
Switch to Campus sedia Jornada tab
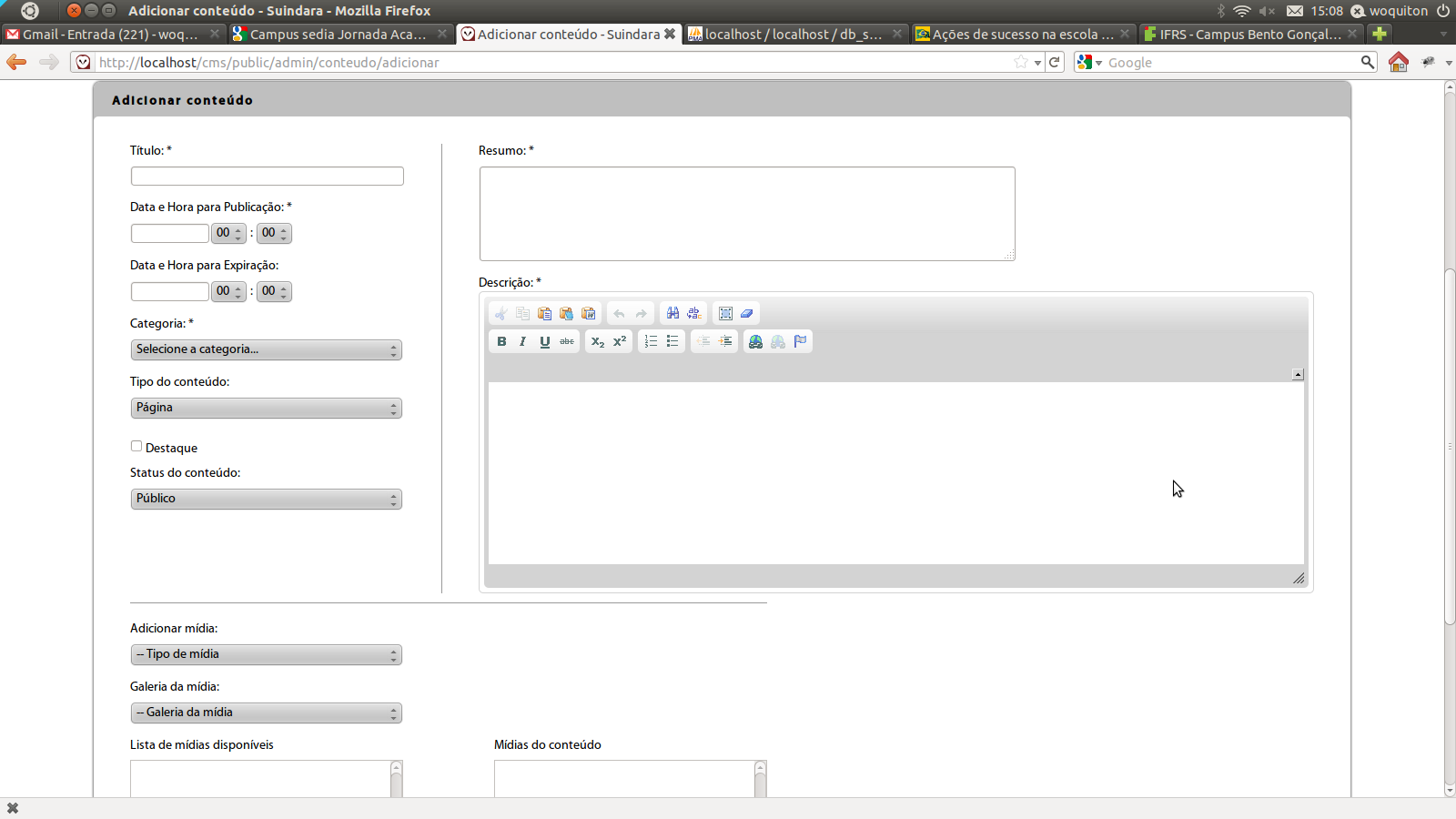[339, 34]
